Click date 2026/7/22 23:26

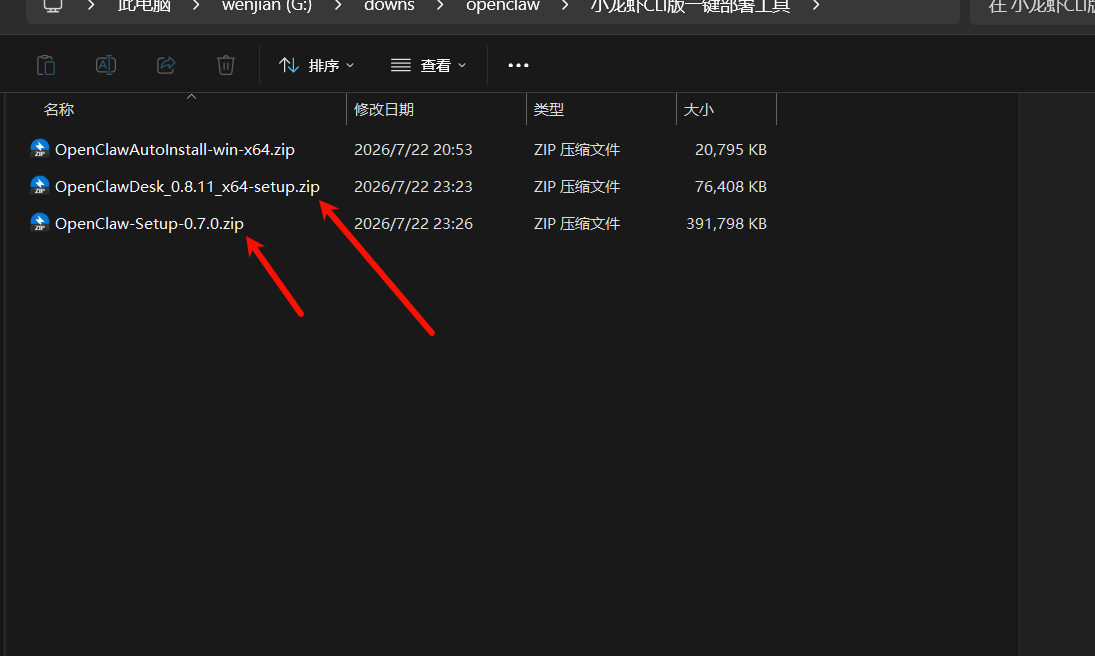click(x=413, y=224)
